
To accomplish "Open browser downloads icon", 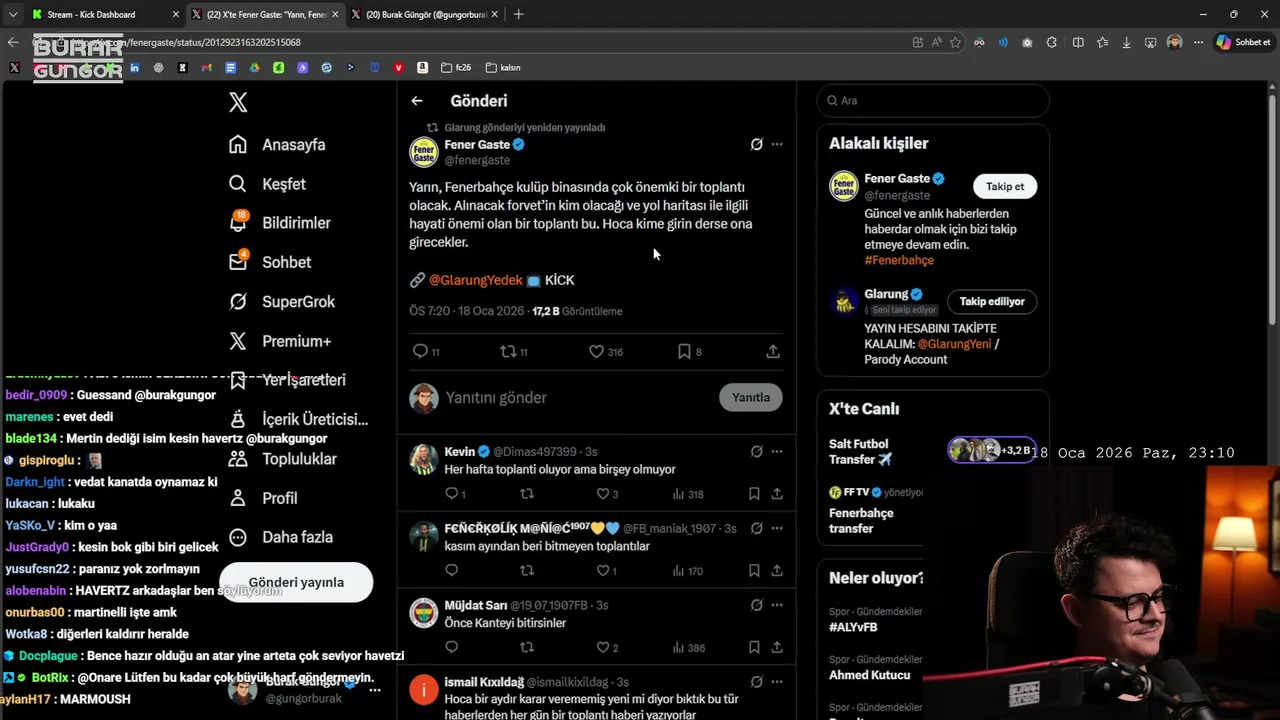I will 1127,42.
